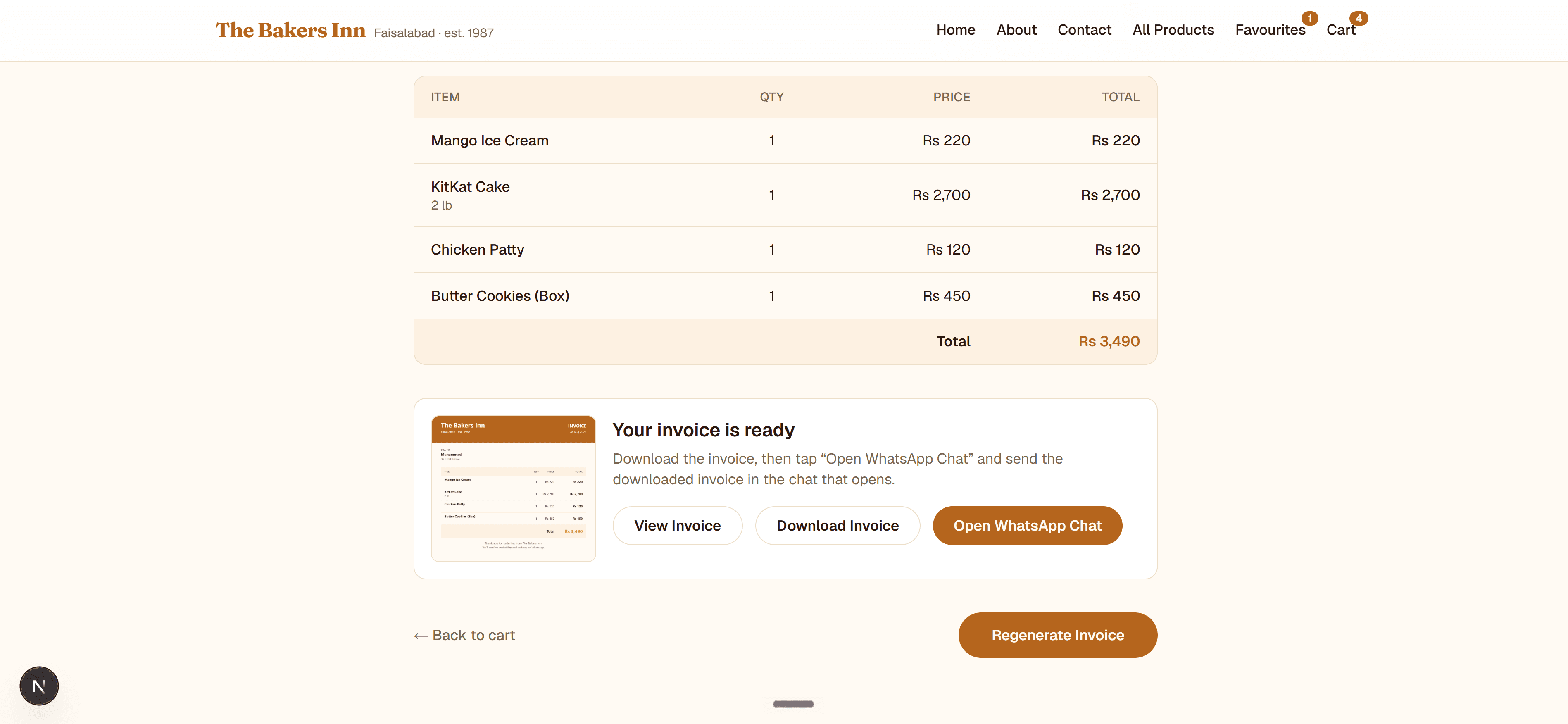Click the Download Invoice button
The image size is (1568, 724).
pos(838,526)
